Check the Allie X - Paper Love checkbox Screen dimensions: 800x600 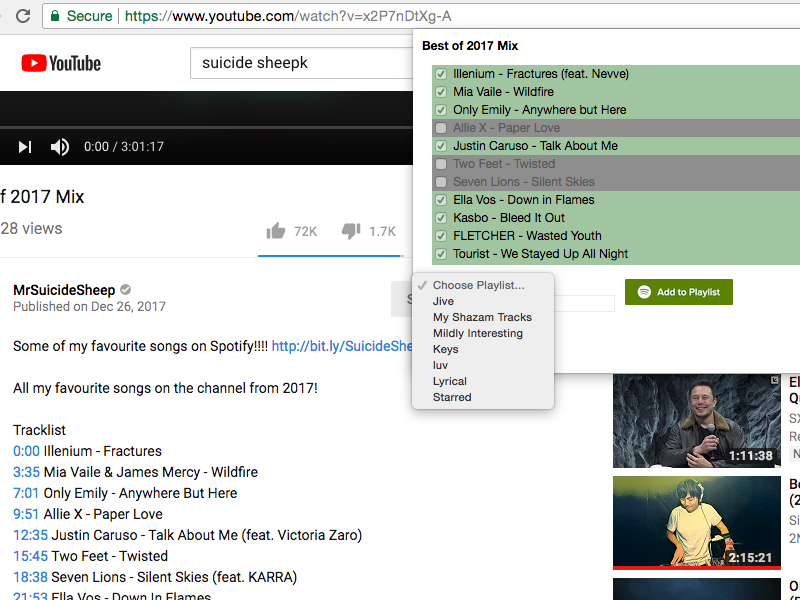pos(441,128)
